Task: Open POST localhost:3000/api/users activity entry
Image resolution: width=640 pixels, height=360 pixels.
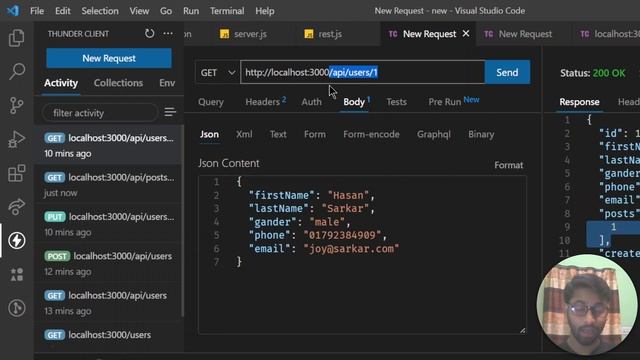Action: point(109,264)
